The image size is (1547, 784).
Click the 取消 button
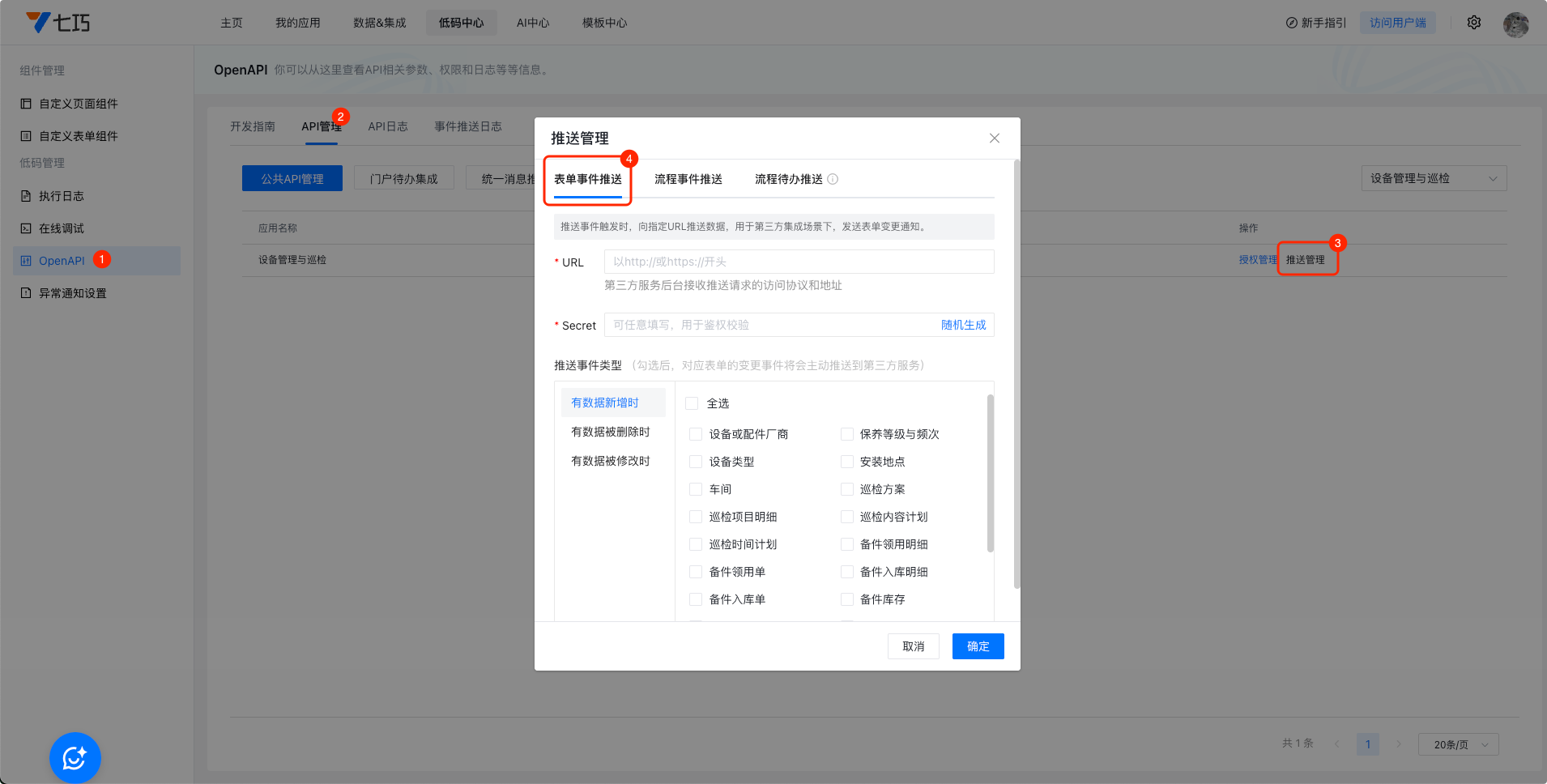(914, 646)
